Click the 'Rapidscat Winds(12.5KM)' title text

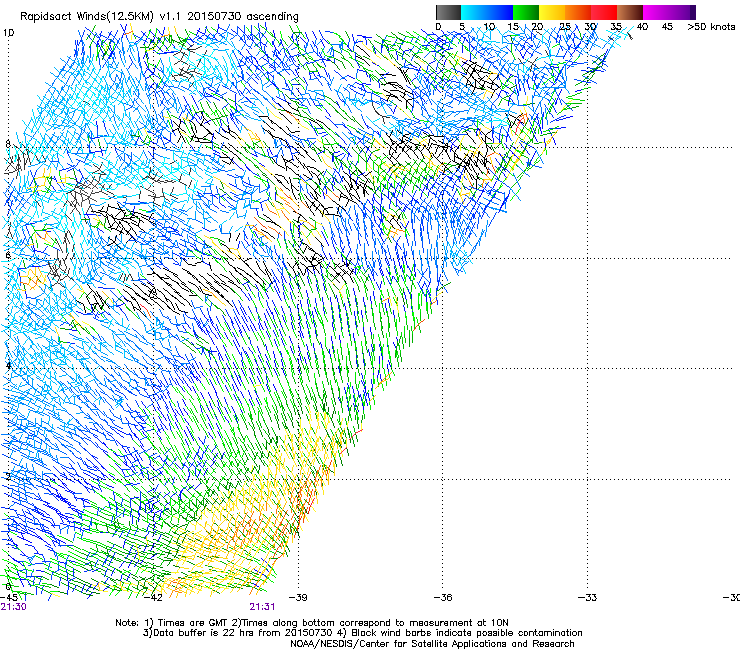click(87, 17)
